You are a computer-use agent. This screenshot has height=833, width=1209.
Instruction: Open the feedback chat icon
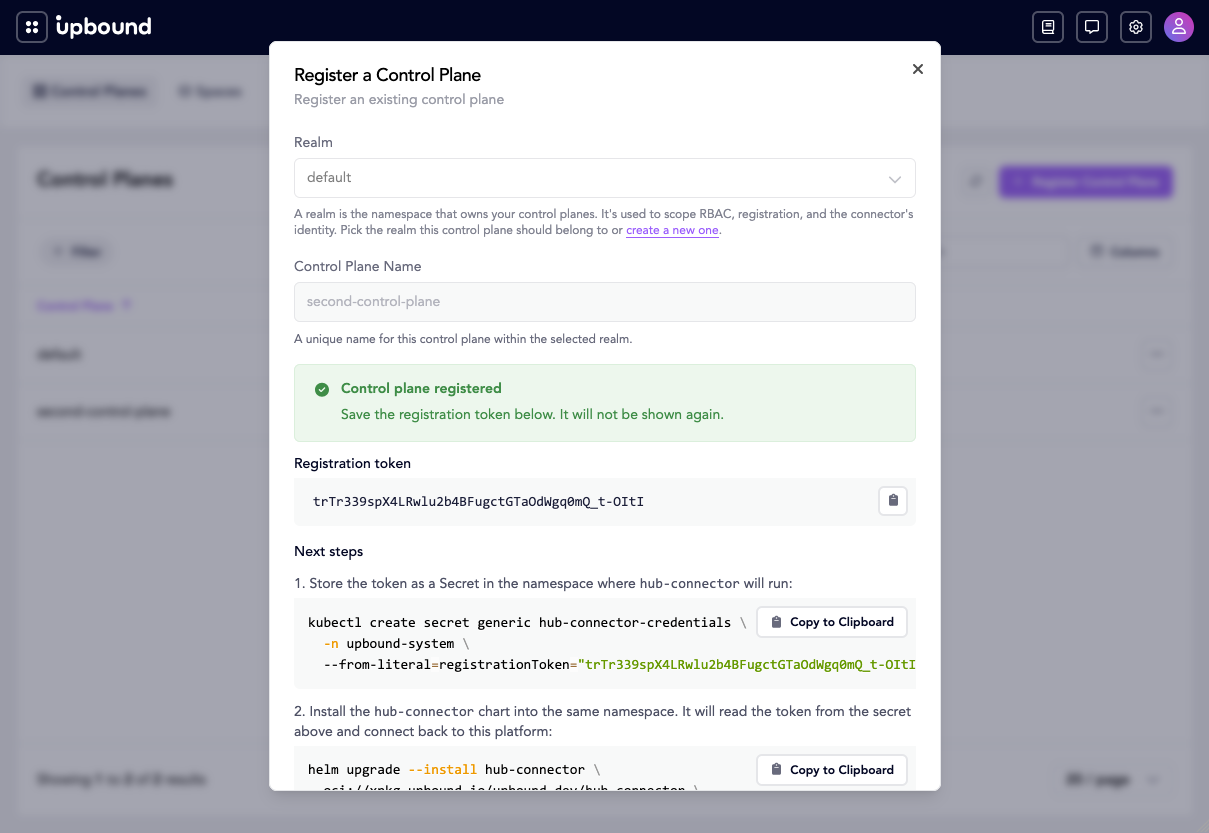point(1092,27)
